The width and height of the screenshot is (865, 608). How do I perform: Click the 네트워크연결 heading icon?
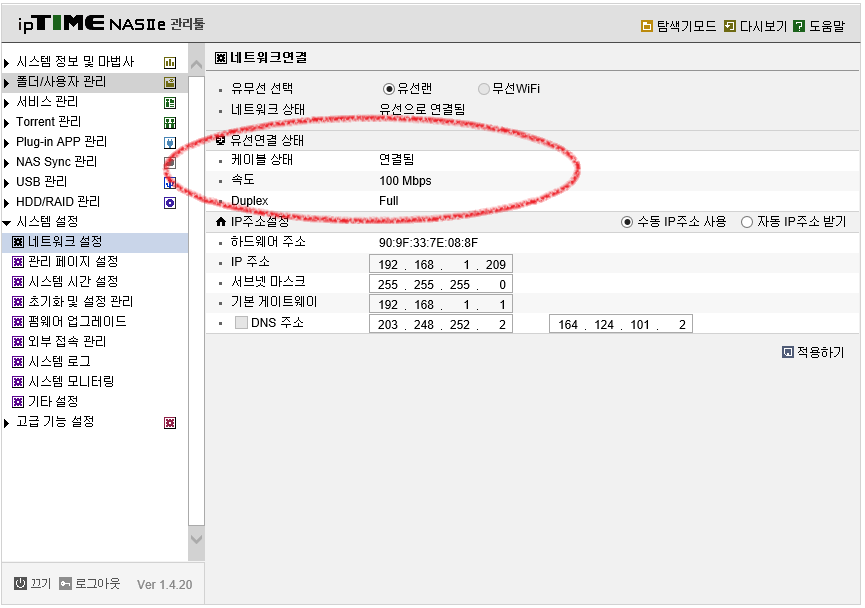(221, 57)
